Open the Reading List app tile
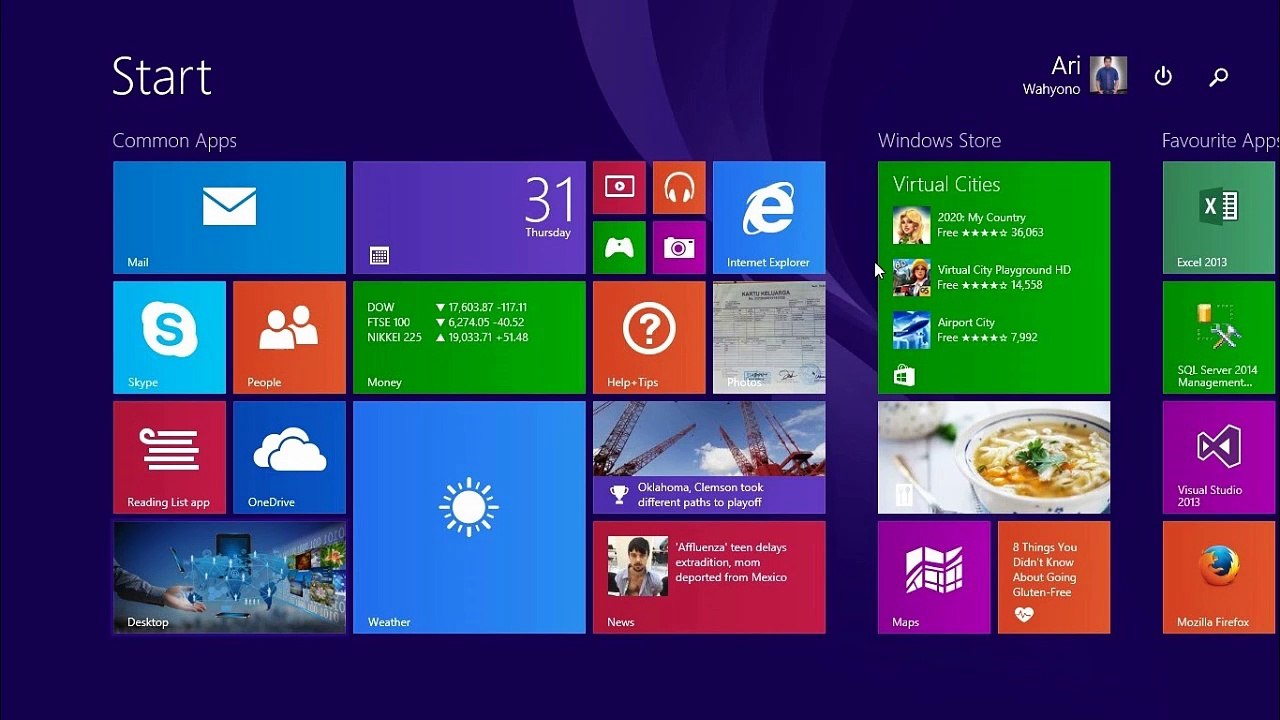This screenshot has height=720, width=1280. click(x=169, y=457)
